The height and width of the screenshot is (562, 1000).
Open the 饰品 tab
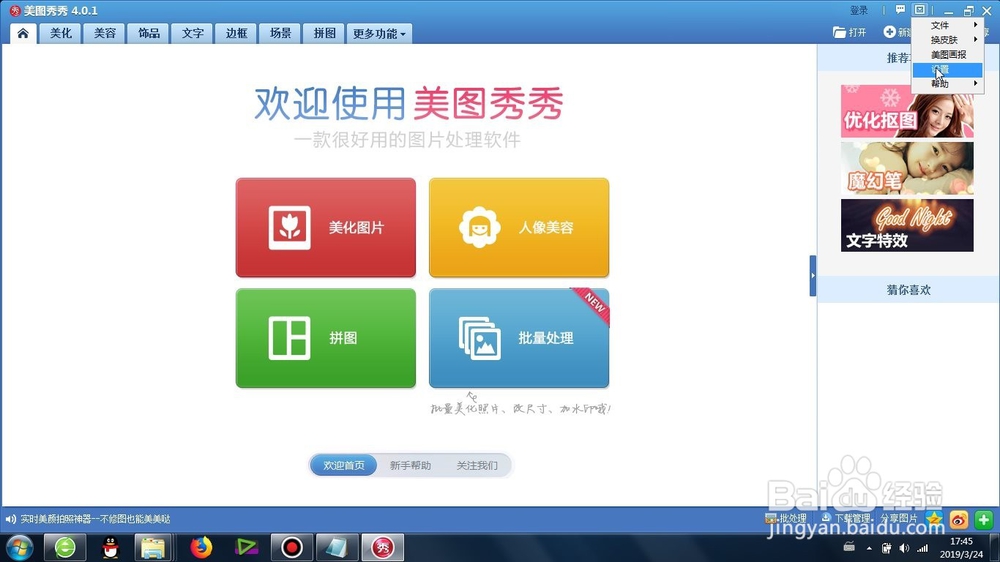(x=149, y=33)
